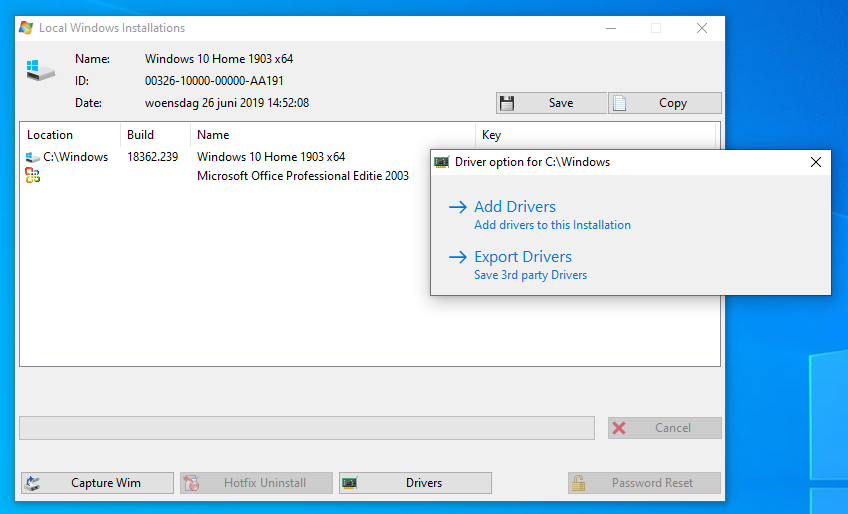
Task: Click the Cancel button
Action: [665, 428]
